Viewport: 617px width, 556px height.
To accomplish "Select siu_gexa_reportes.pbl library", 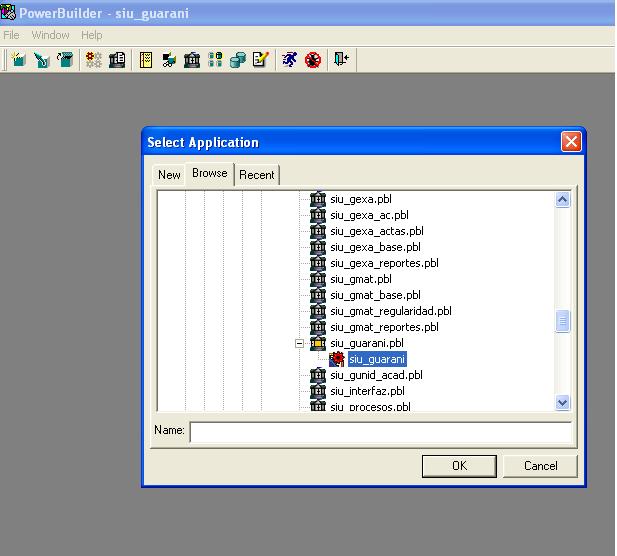I will (x=384, y=263).
